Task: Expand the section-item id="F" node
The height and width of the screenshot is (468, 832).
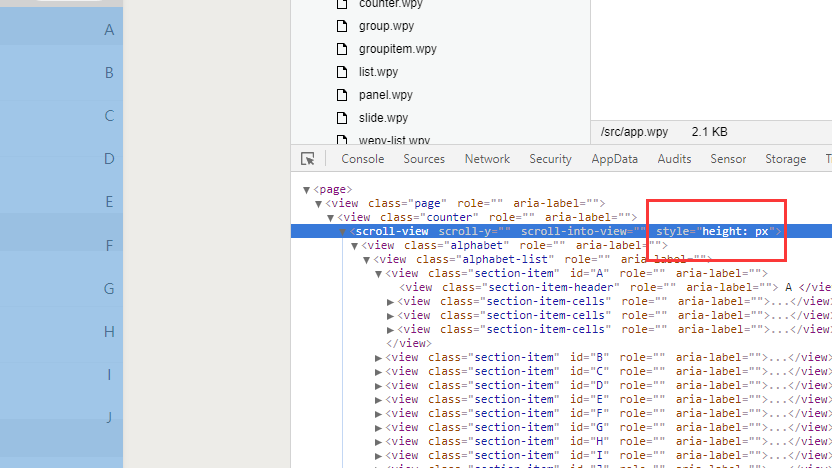Action: coord(378,414)
